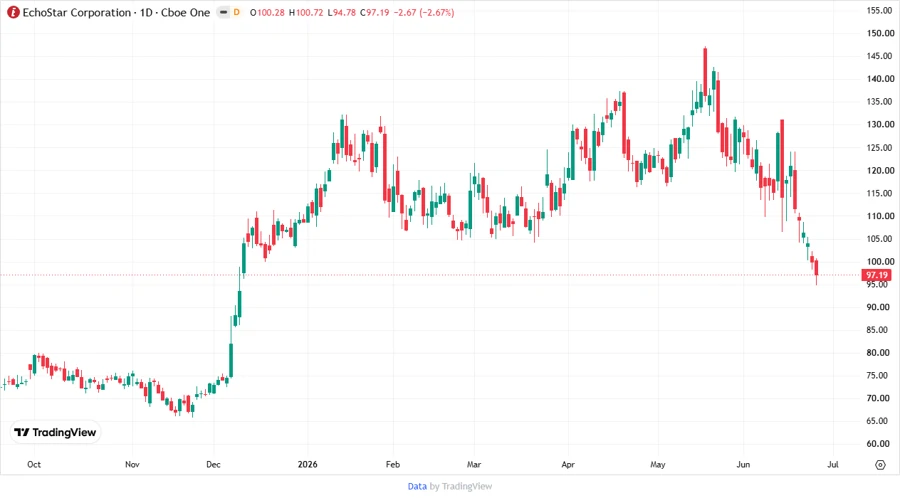This screenshot has height=498, width=900.
Task: Click the Apr label on time axis
Action: 568,465
